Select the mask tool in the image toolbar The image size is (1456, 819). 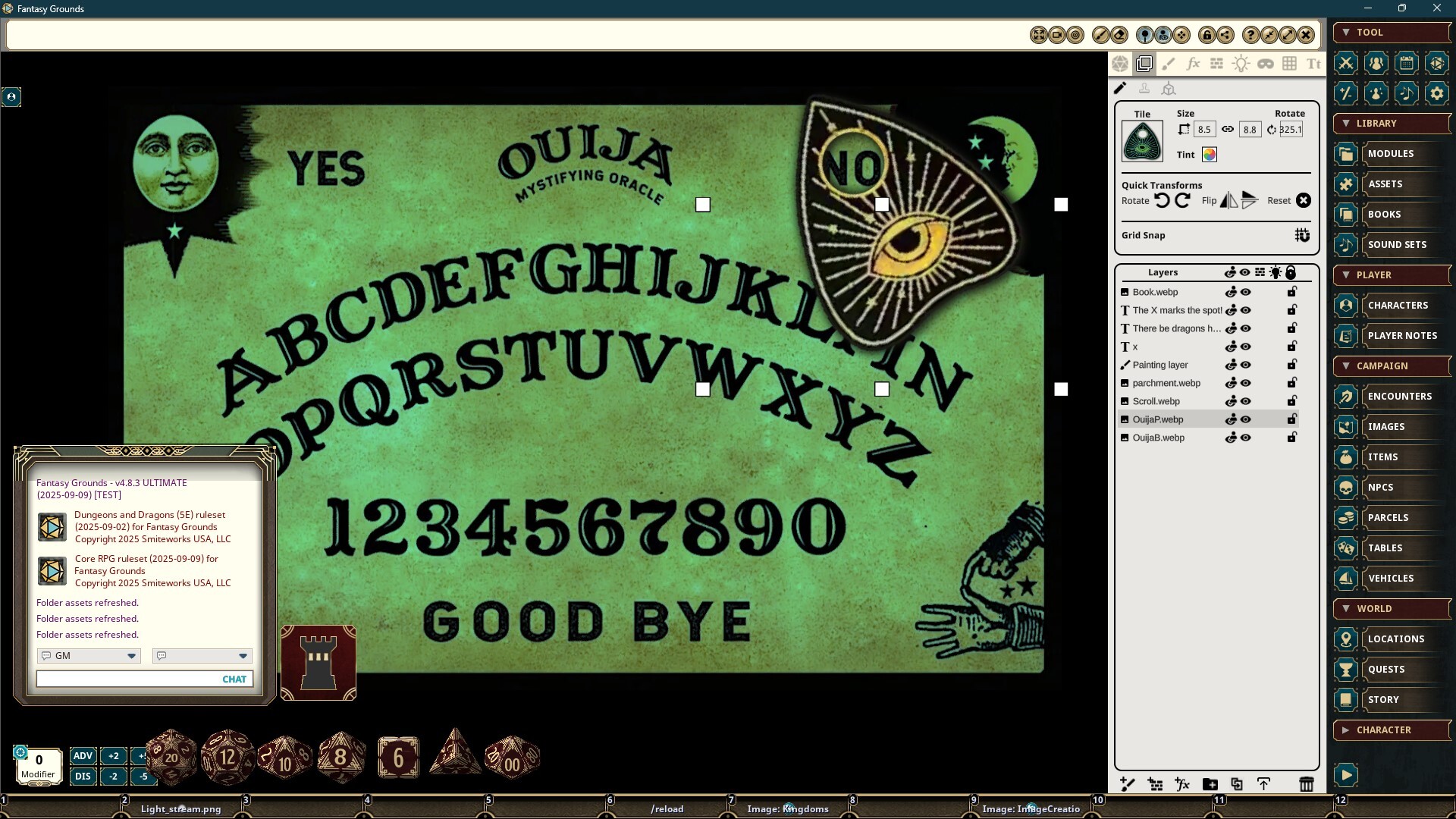coord(1266,64)
